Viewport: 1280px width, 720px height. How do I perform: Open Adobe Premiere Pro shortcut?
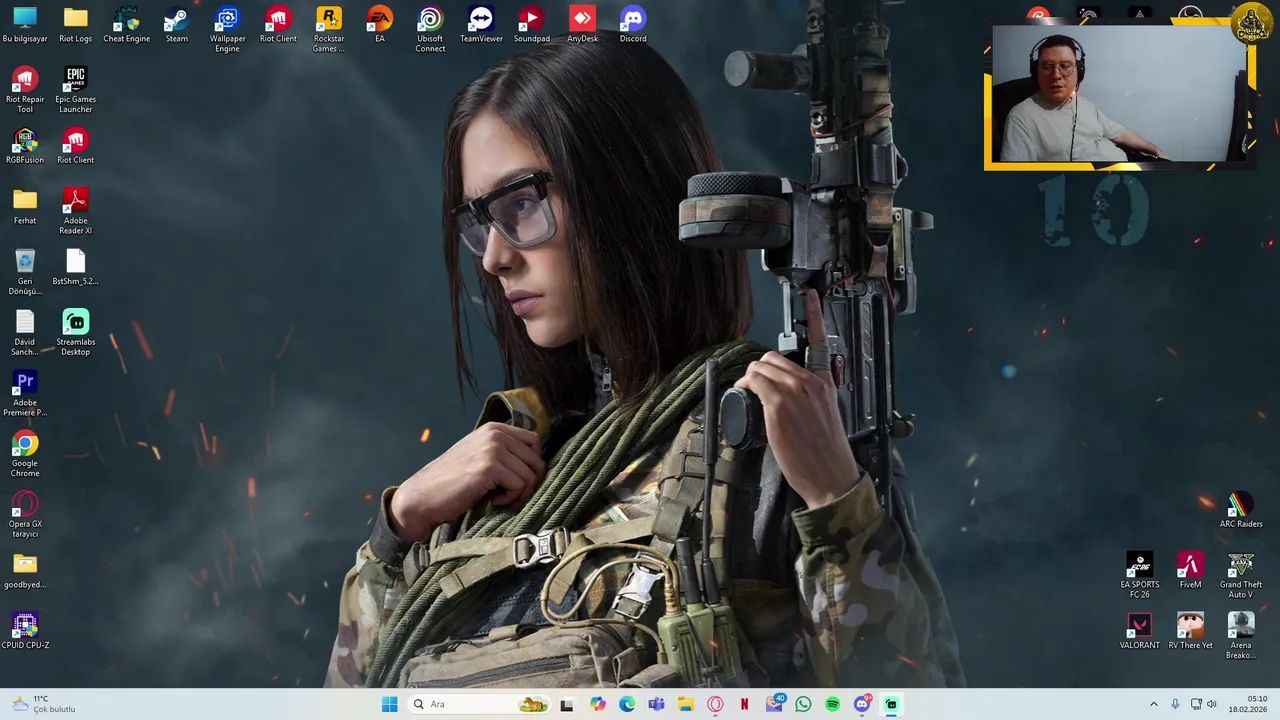[x=25, y=394]
